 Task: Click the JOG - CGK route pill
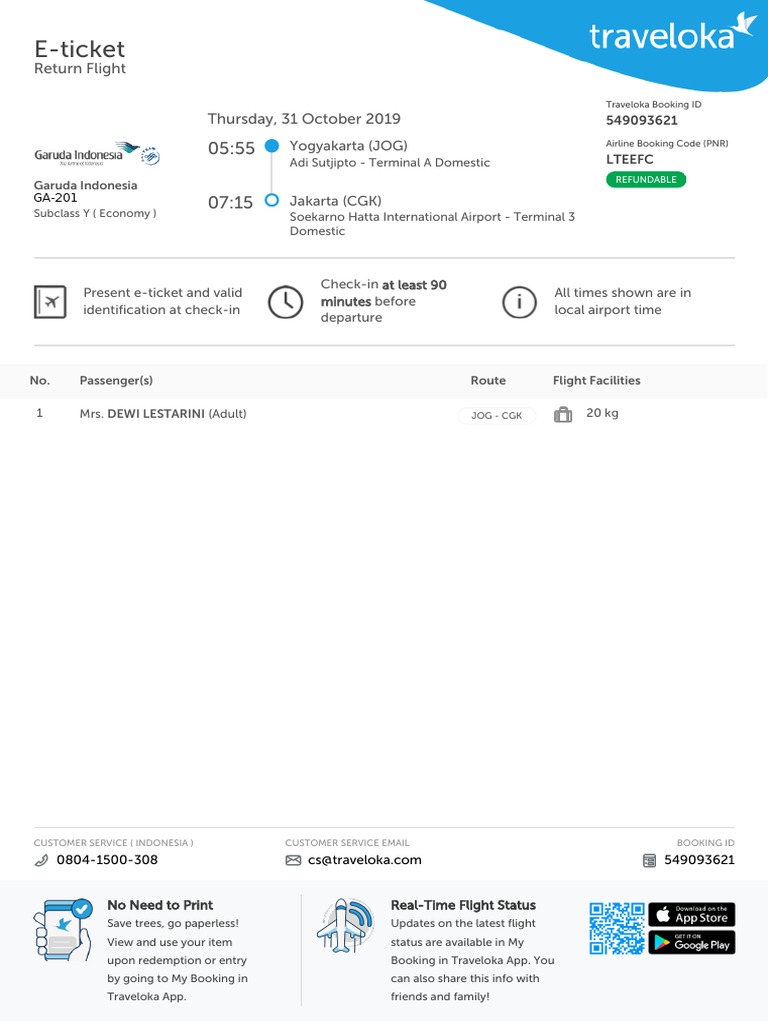pyautogui.click(x=496, y=415)
